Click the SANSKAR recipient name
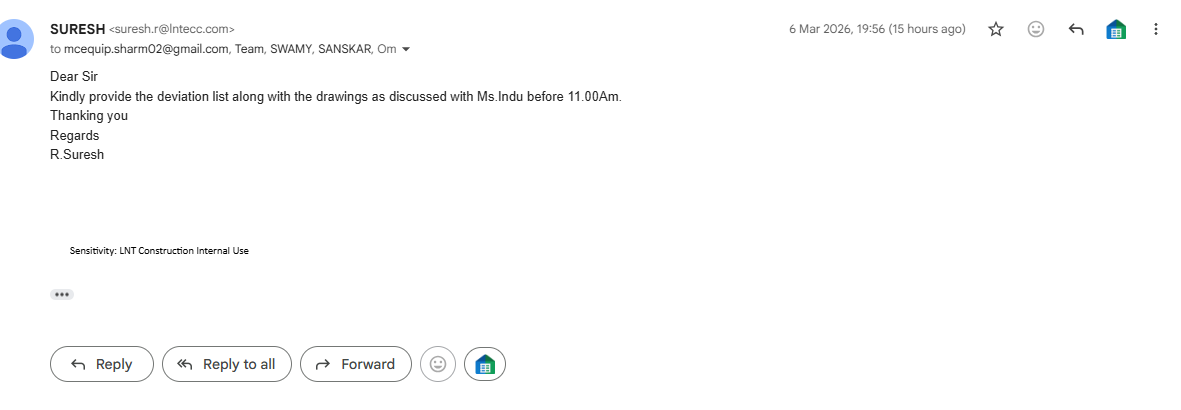 click(344, 49)
